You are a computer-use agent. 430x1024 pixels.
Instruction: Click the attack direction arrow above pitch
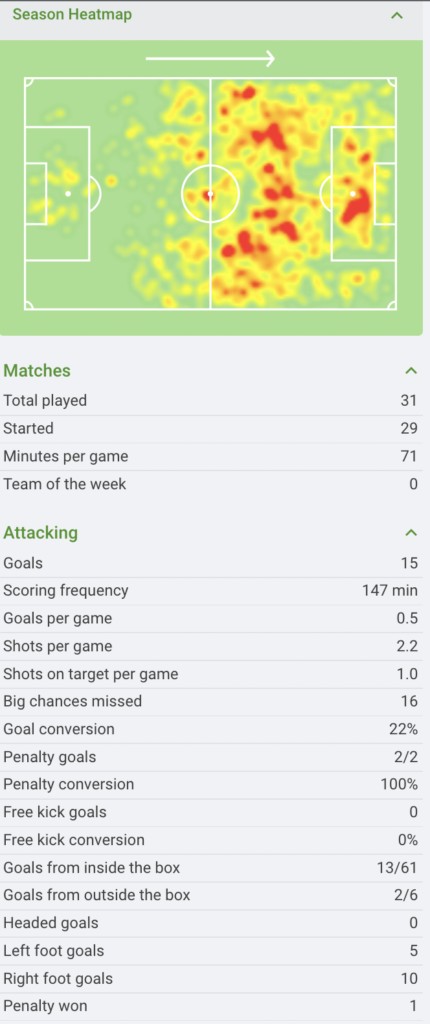click(x=210, y=59)
